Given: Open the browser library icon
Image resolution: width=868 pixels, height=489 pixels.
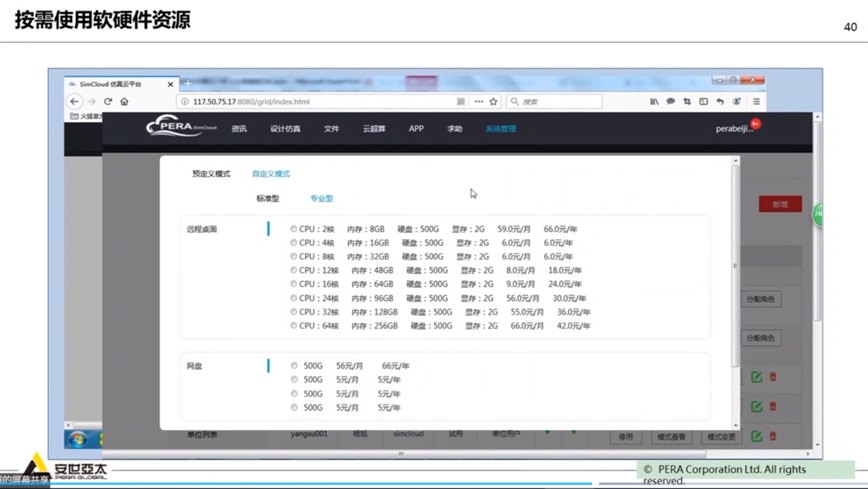Looking at the screenshot, I should 655,102.
